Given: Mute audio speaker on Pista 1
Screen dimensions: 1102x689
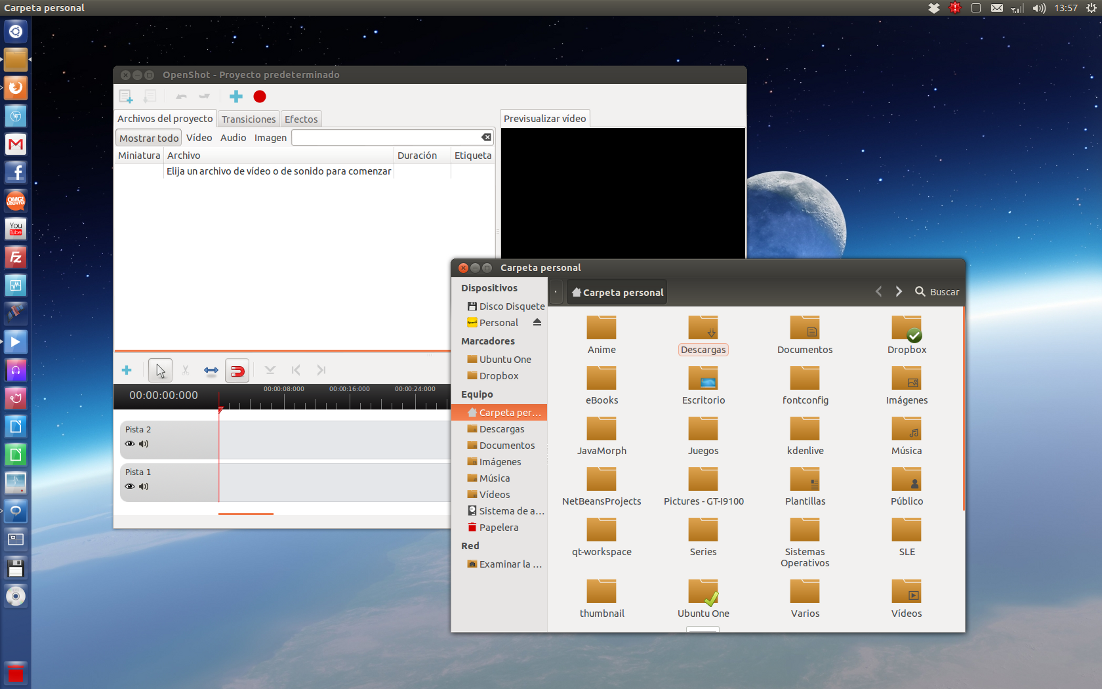Looking at the screenshot, I should coord(144,487).
